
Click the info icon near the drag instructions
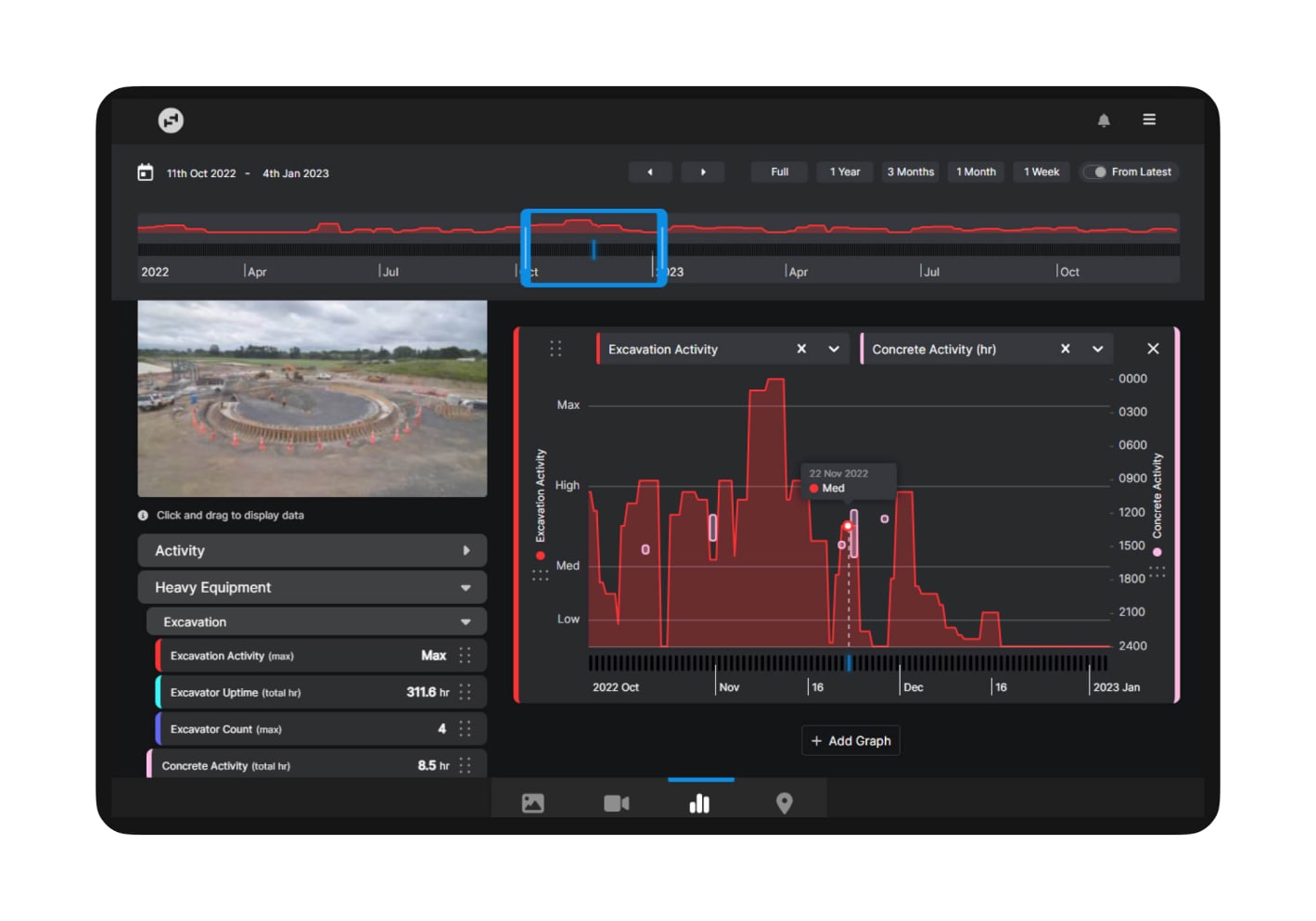coord(144,515)
